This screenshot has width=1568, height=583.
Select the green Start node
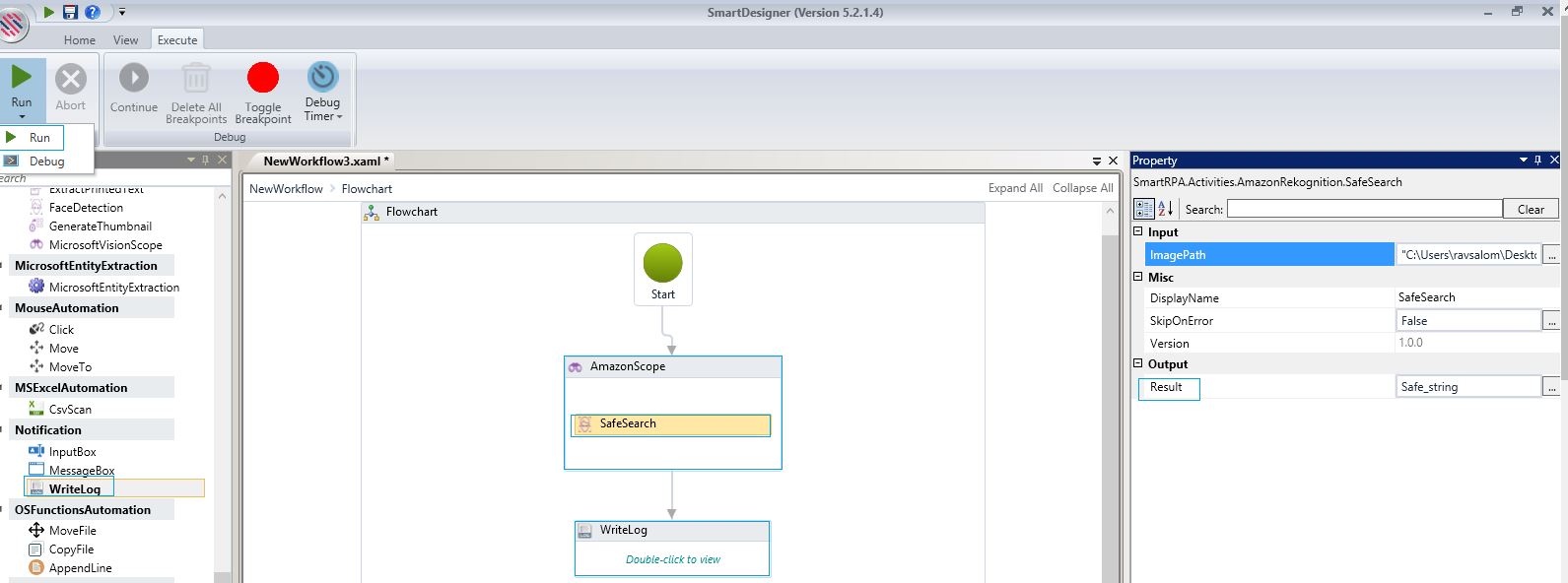[x=662, y=263]
